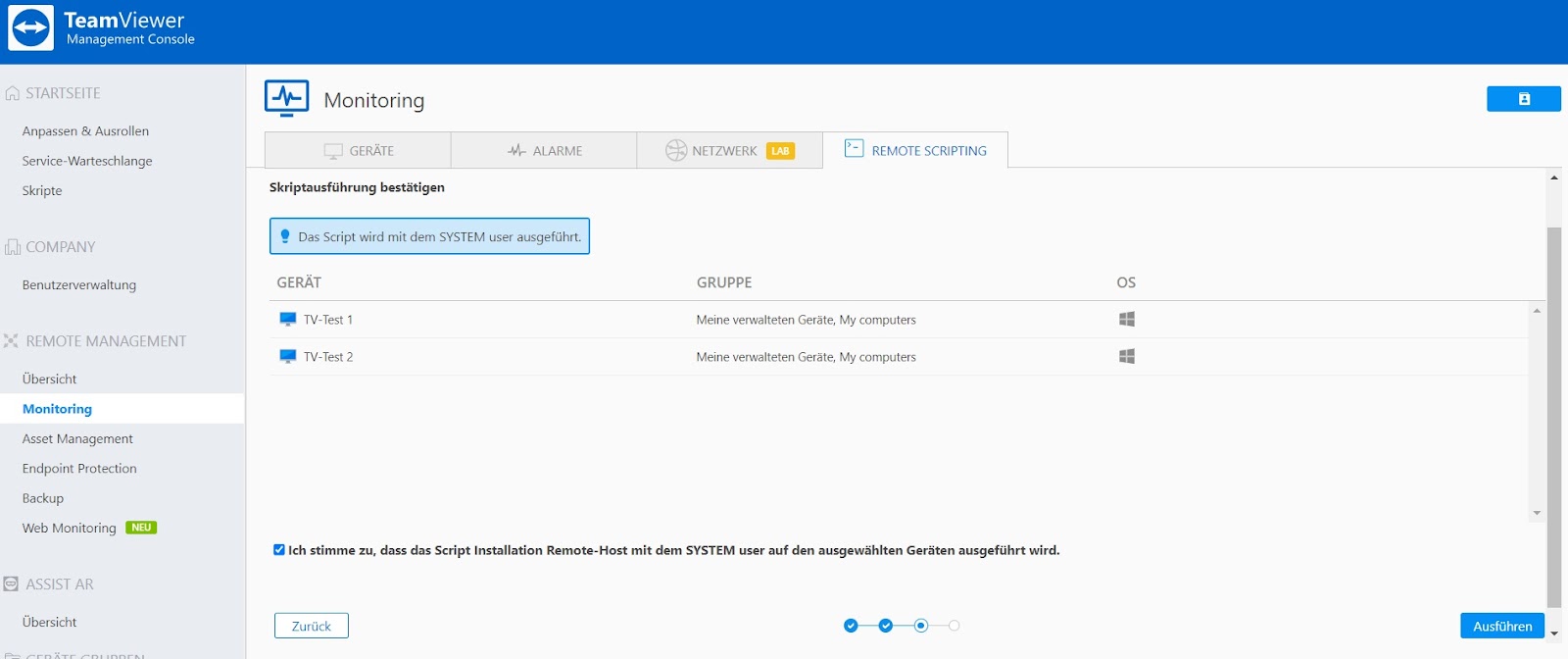Go back with the Zurück button
Screen dimensions: 1568x659
(312, 626)
